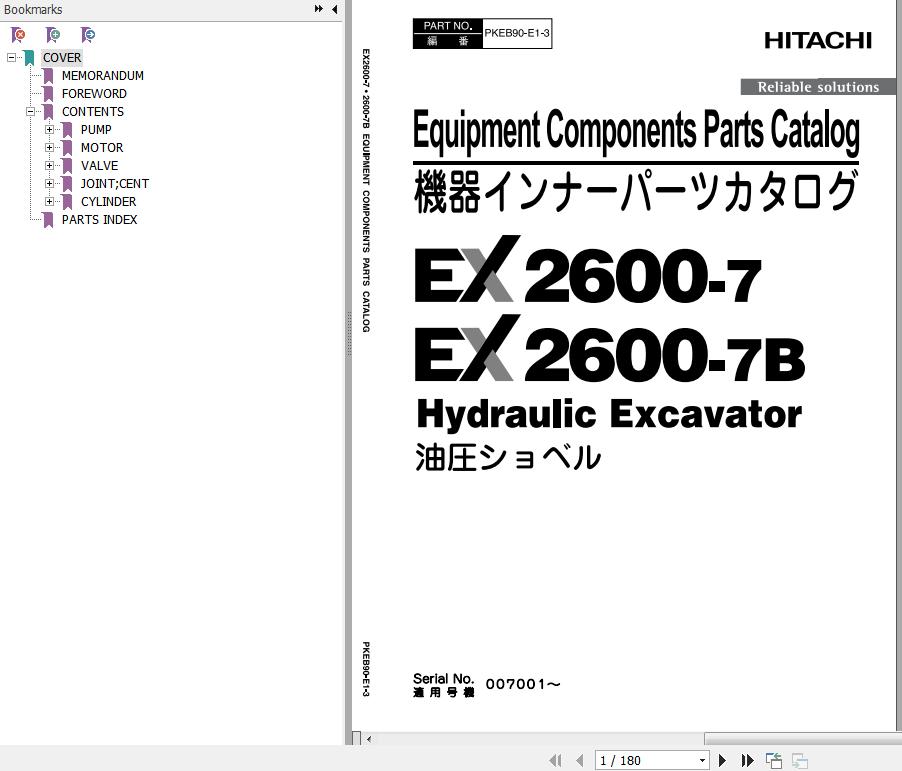Jump to the PUMP bookmark
902x771 pixels.
click(96, 129)
